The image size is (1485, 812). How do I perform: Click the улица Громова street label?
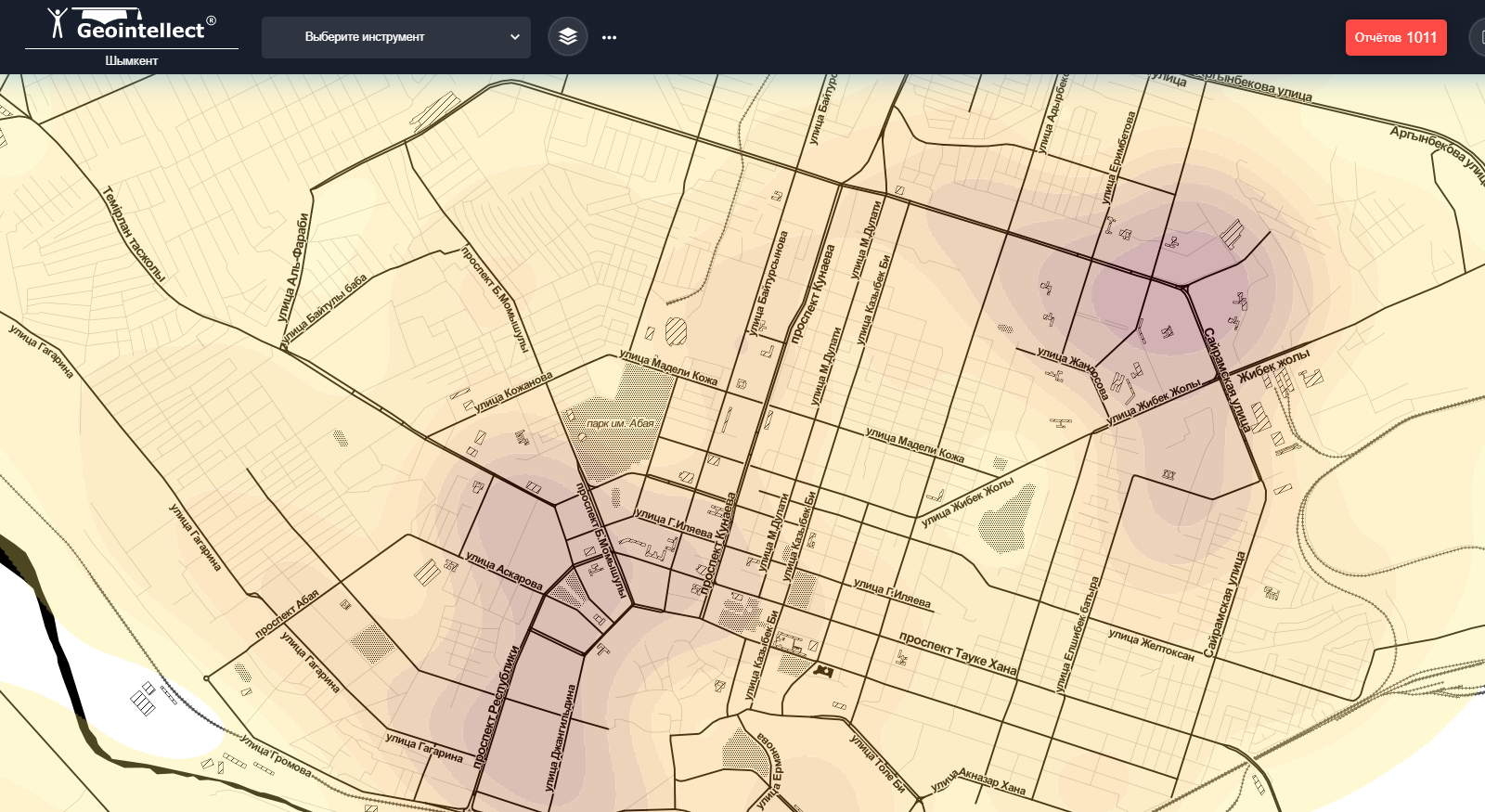point(277,755)
